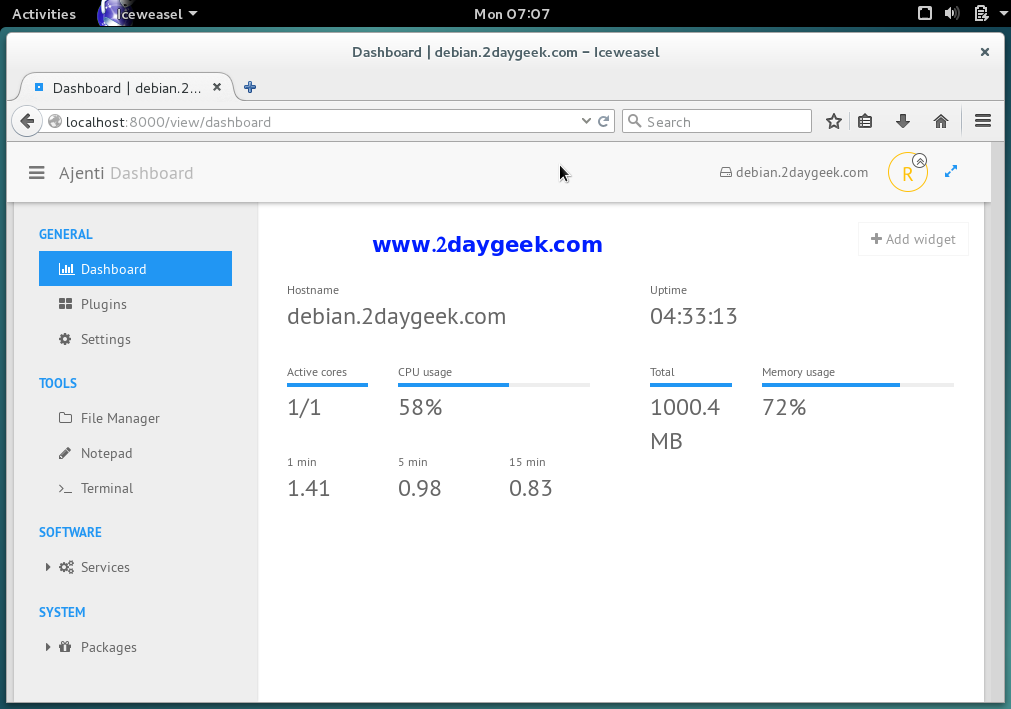Select the Dashboard | debian.2... tab
The height and width of the screenshot is (709, 1011).
(x=126, y=88)
